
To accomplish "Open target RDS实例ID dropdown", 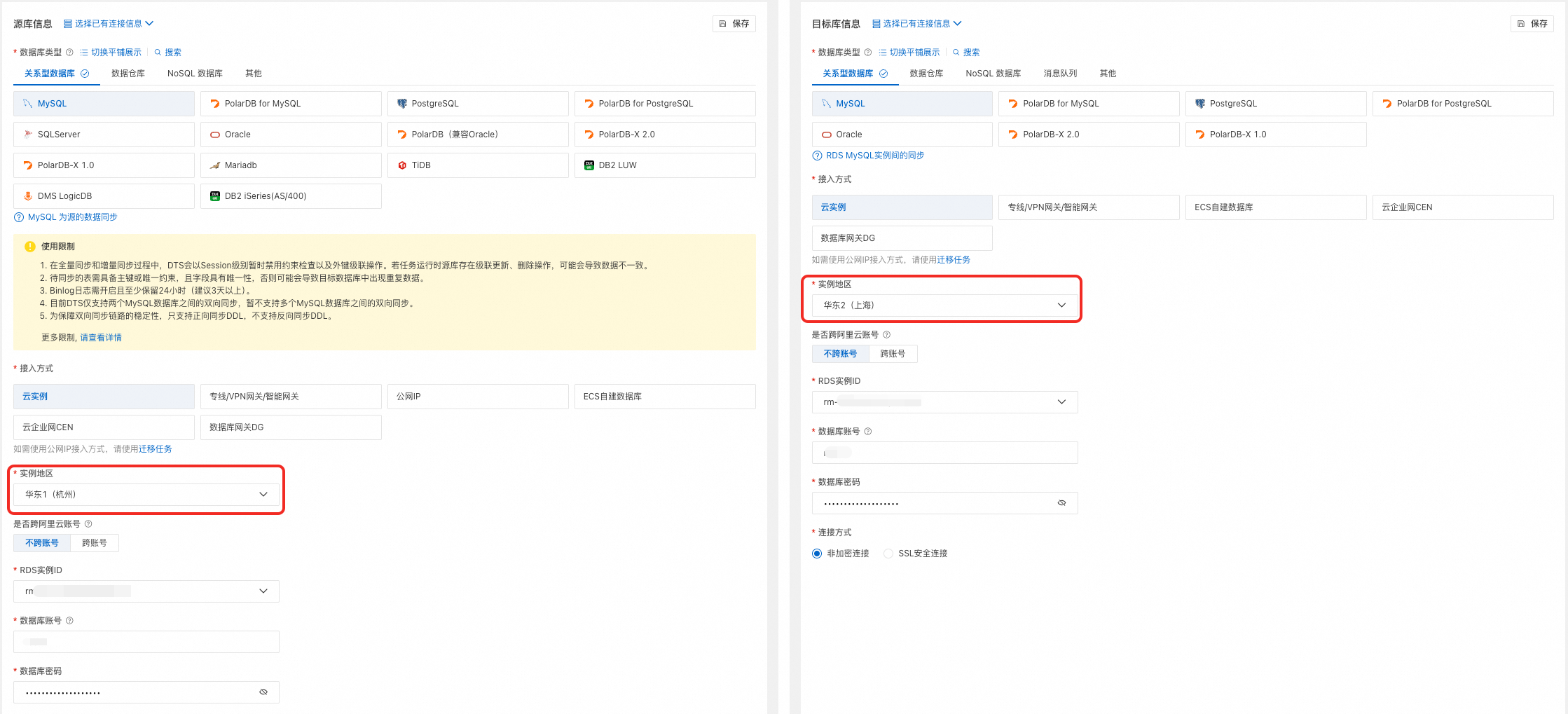I will [x=944, y=402].
